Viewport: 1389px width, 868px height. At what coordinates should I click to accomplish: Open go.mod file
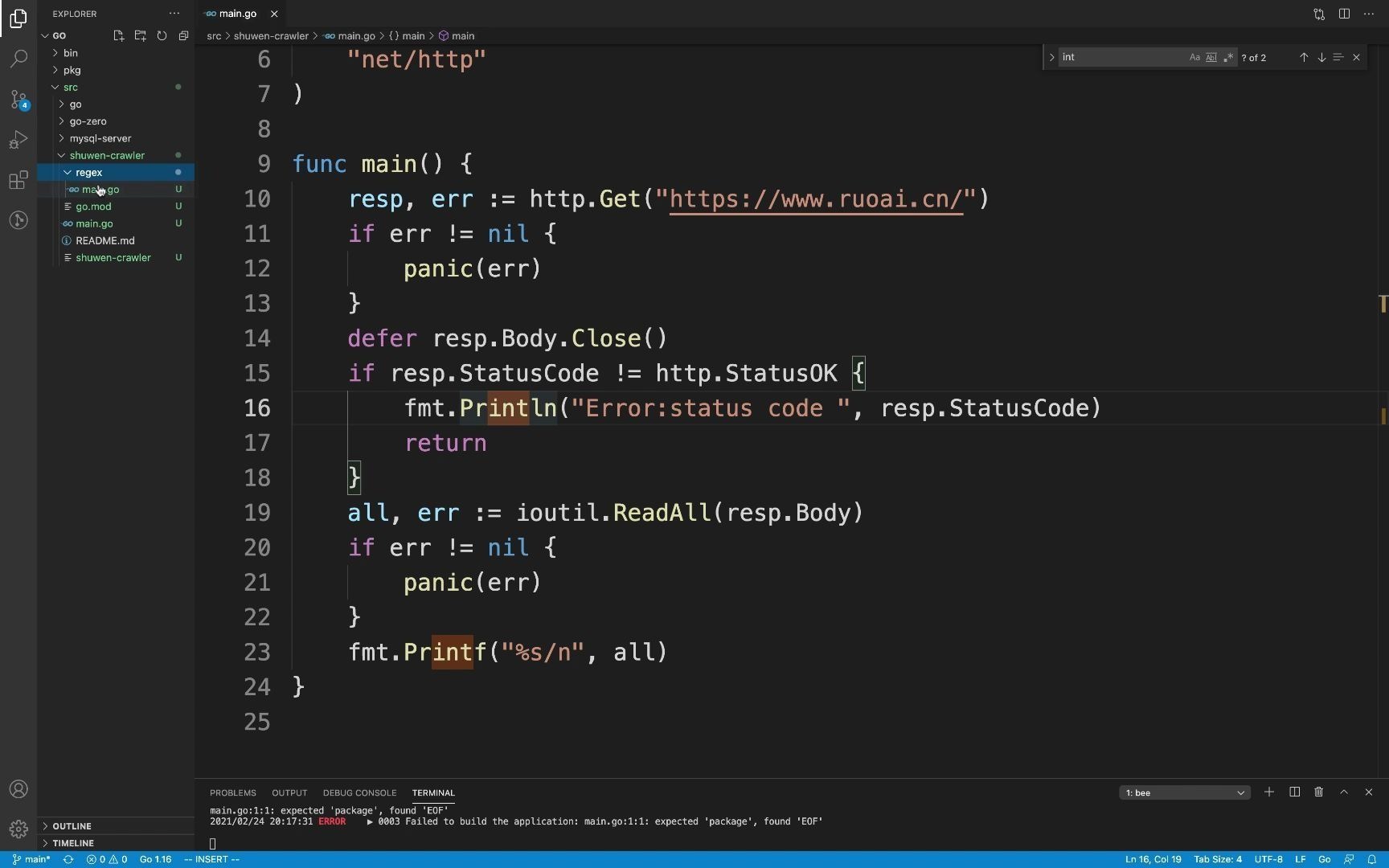(x=93, y=207)
